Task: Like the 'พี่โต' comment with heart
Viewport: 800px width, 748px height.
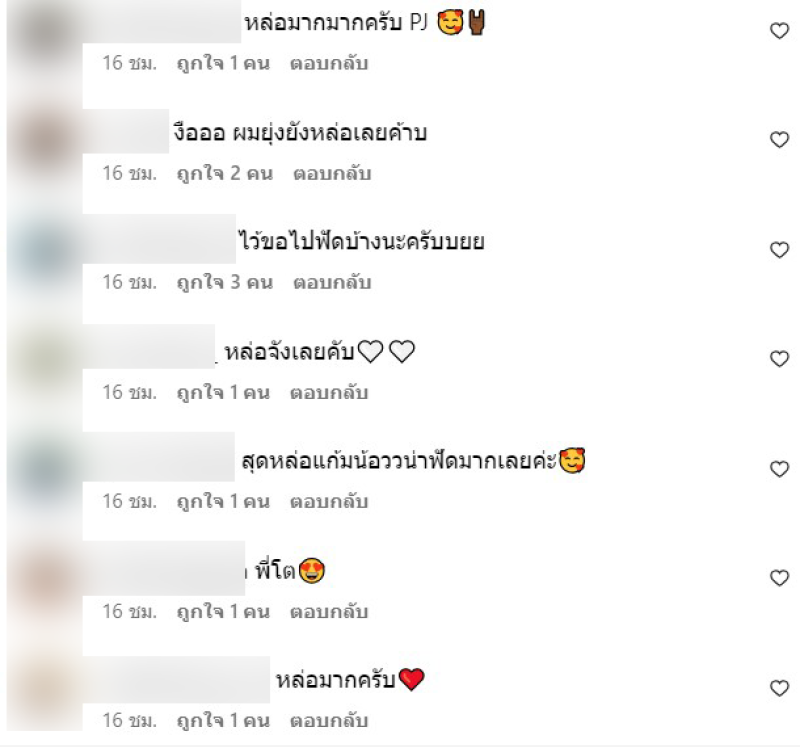Action: click(x=779, y=578)
